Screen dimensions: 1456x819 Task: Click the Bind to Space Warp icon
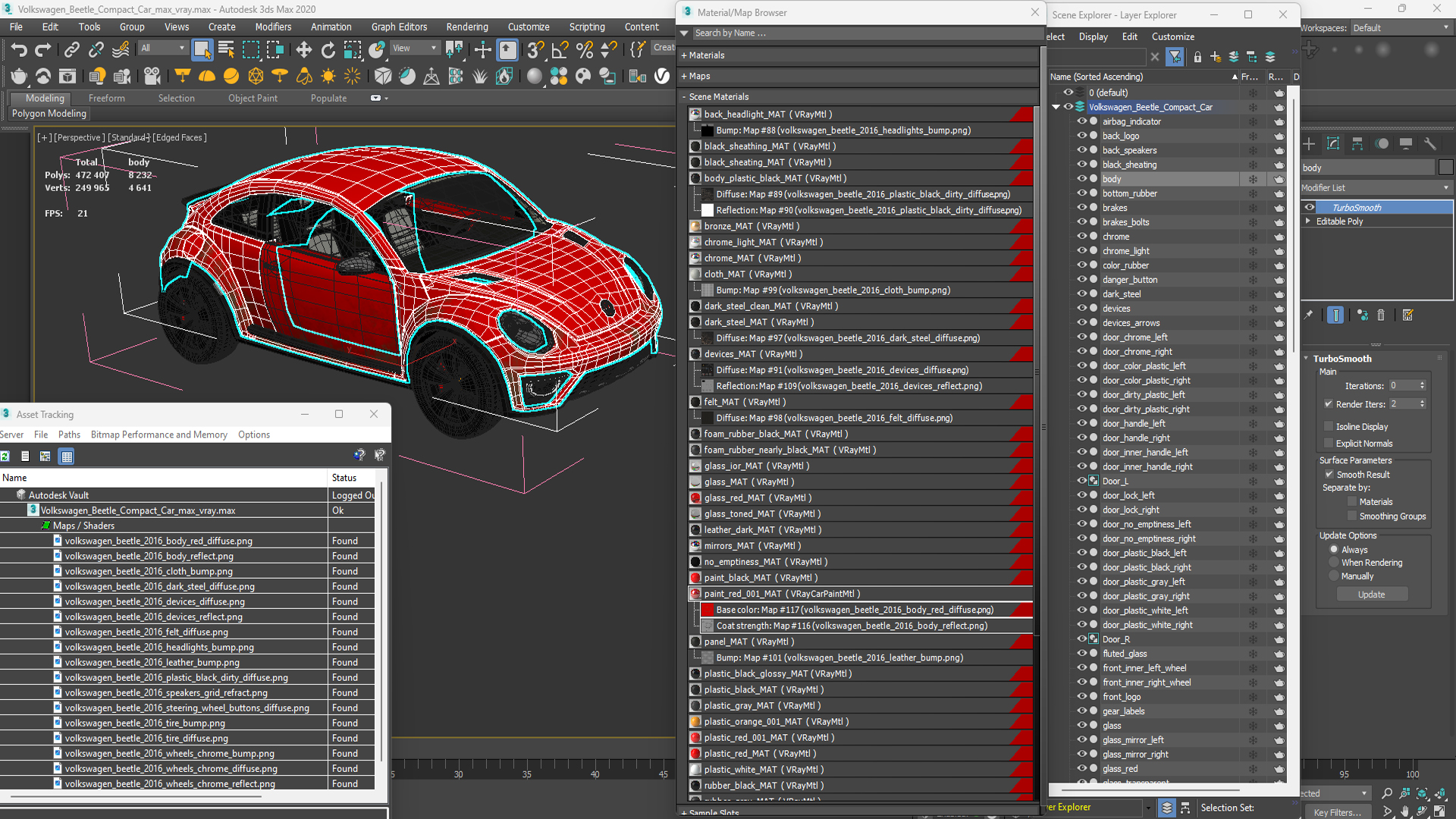click(121, 50)
